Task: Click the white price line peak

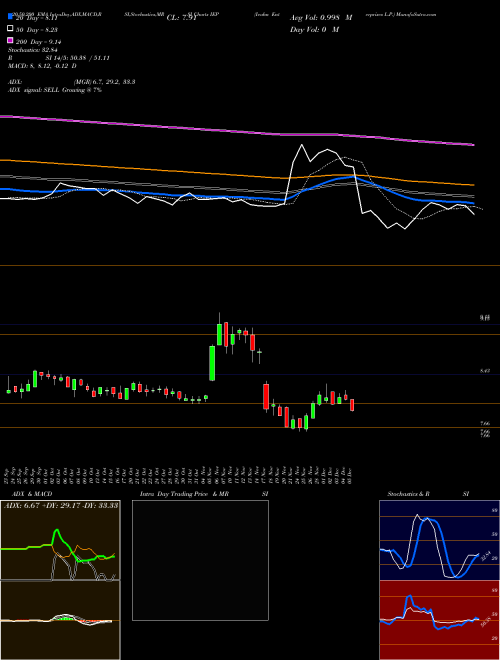Action: click(301, 145)
